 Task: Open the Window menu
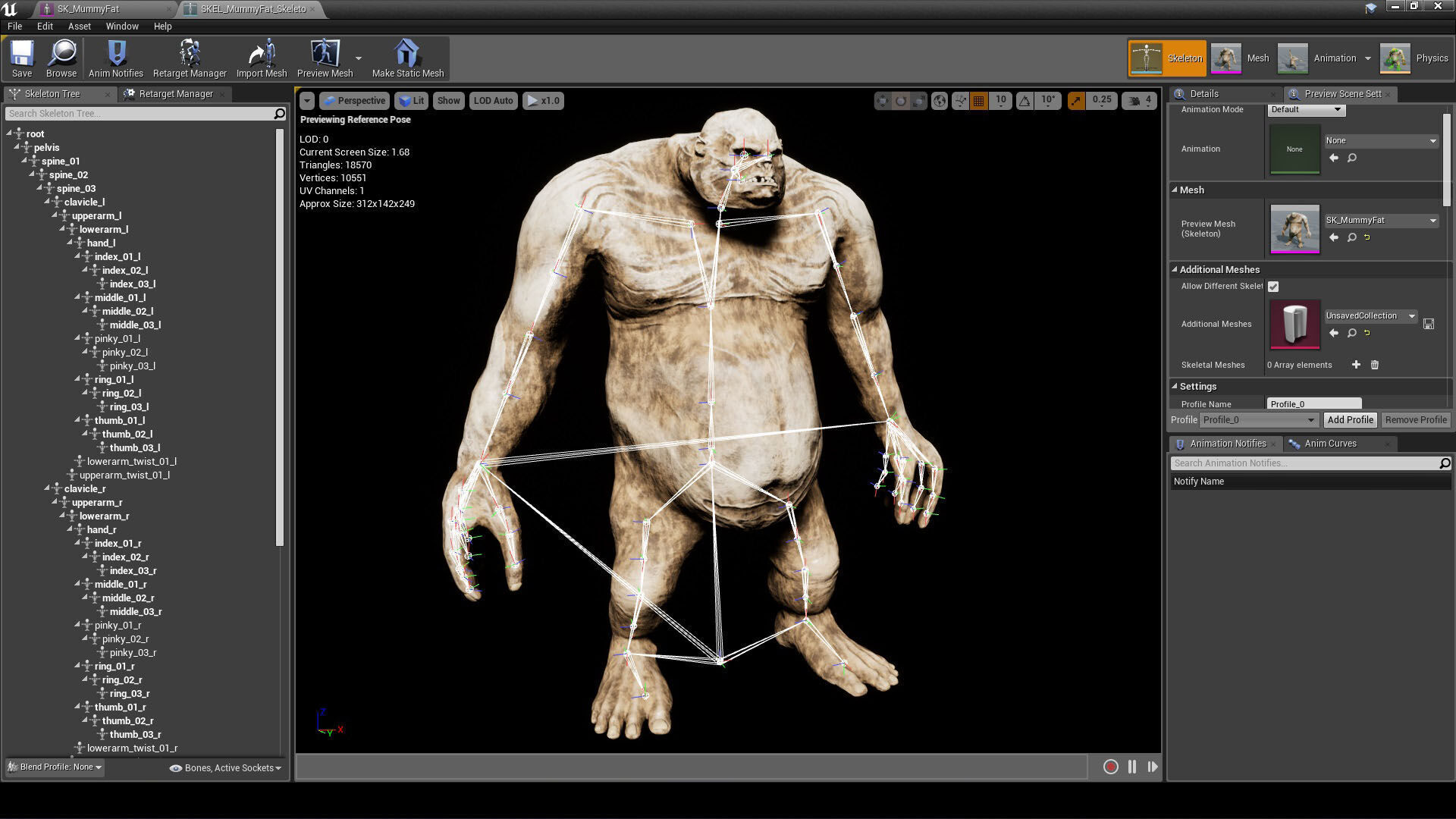(122, 27)
